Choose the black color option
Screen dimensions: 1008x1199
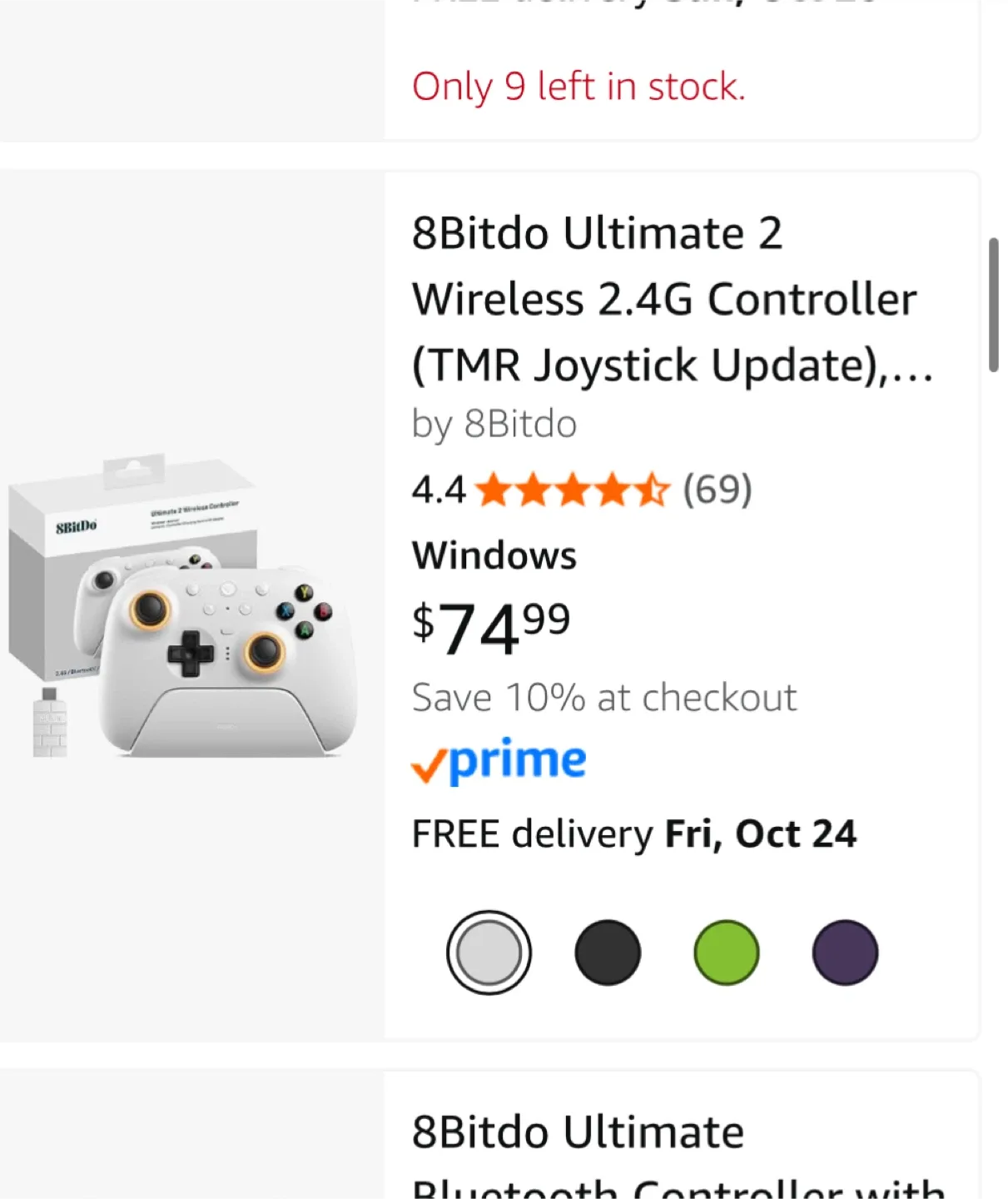pos(608,953)
